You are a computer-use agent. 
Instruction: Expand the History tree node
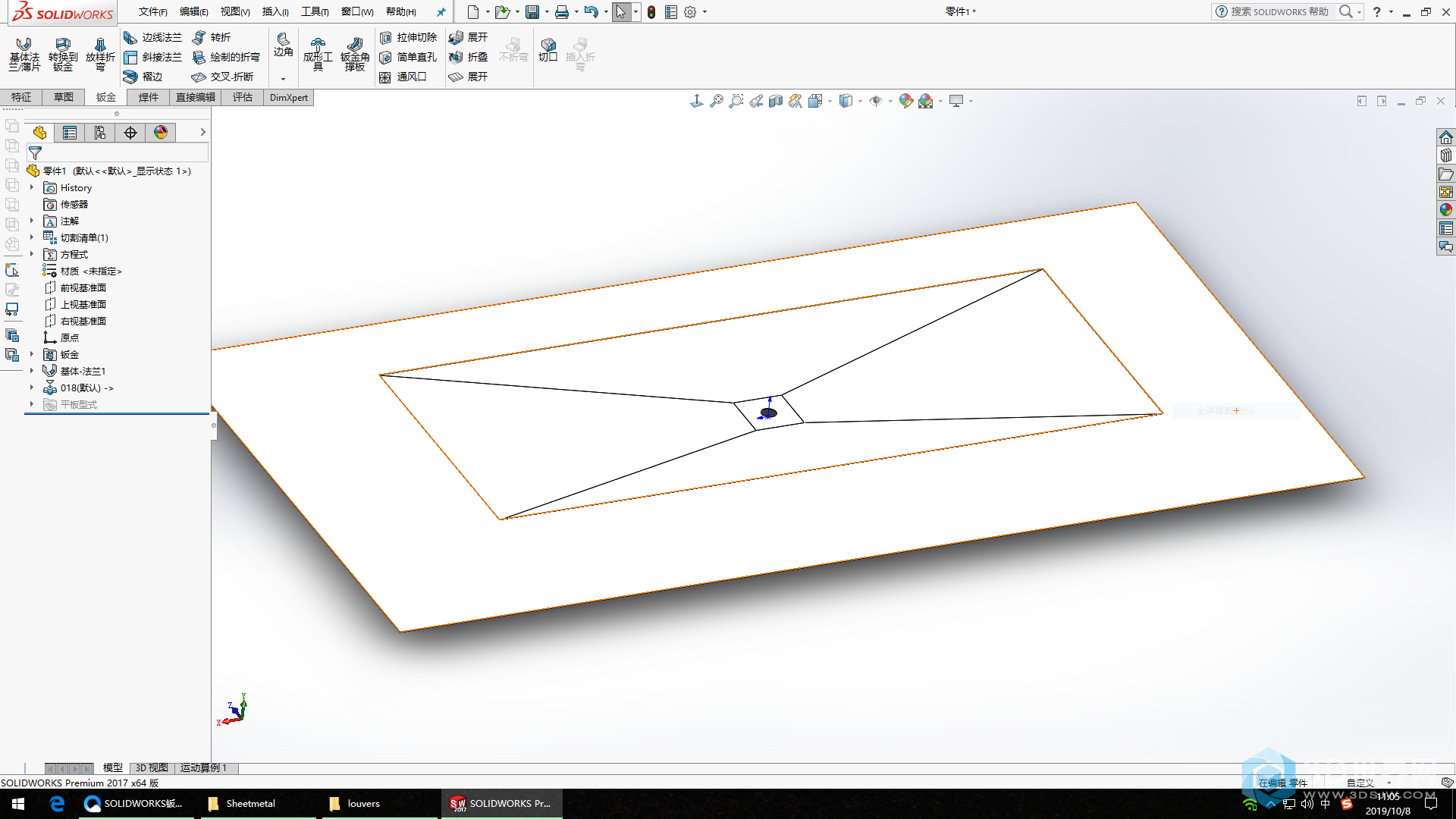pyautogui.click(x=32, y=187)
